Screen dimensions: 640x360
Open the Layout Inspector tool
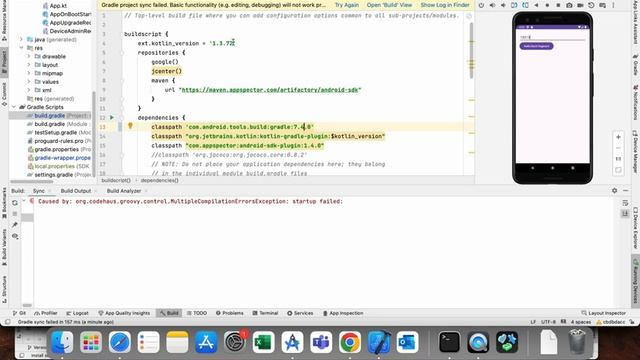click(x=603, y=313)
